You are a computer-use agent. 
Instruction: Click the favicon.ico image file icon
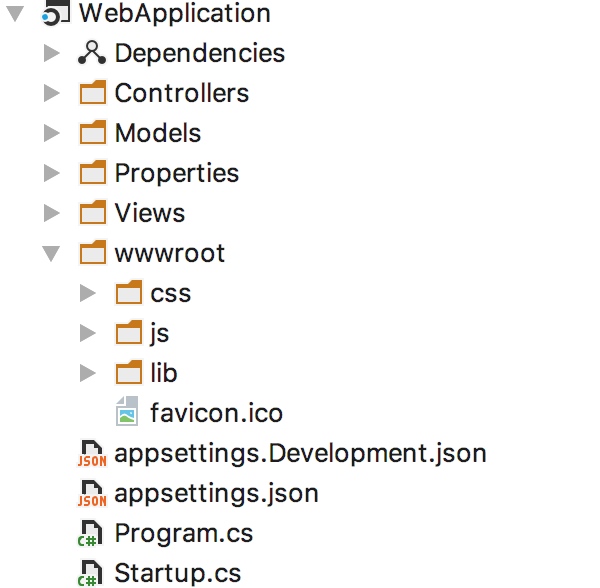128,412
